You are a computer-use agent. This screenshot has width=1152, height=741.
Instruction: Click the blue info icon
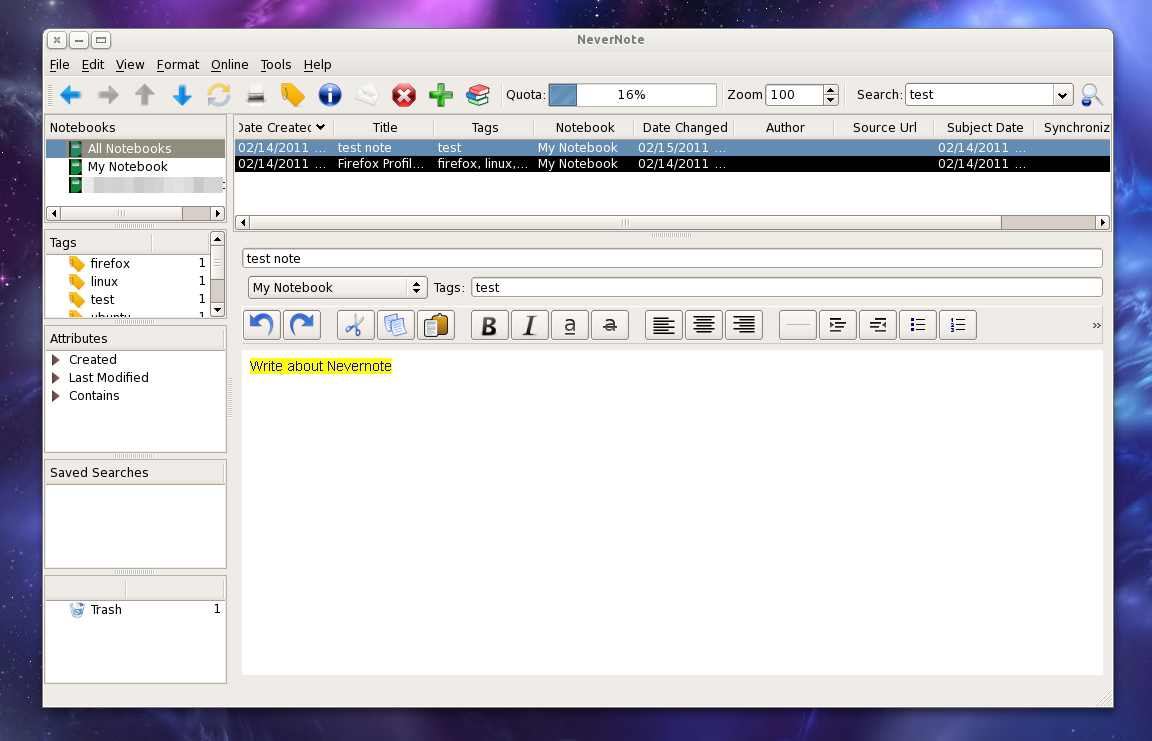pyautogui.click(x=330, y=95)
